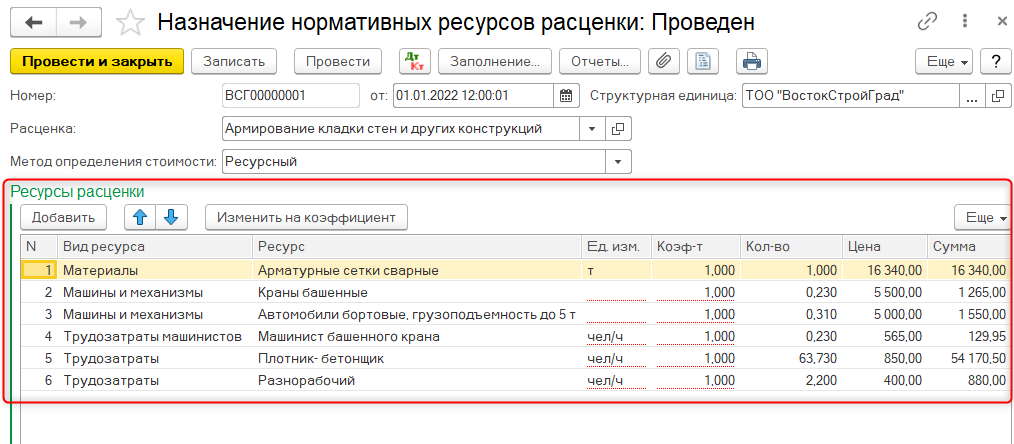
Task: Open calendar picker for document date
Action: (x=566, y=96)
